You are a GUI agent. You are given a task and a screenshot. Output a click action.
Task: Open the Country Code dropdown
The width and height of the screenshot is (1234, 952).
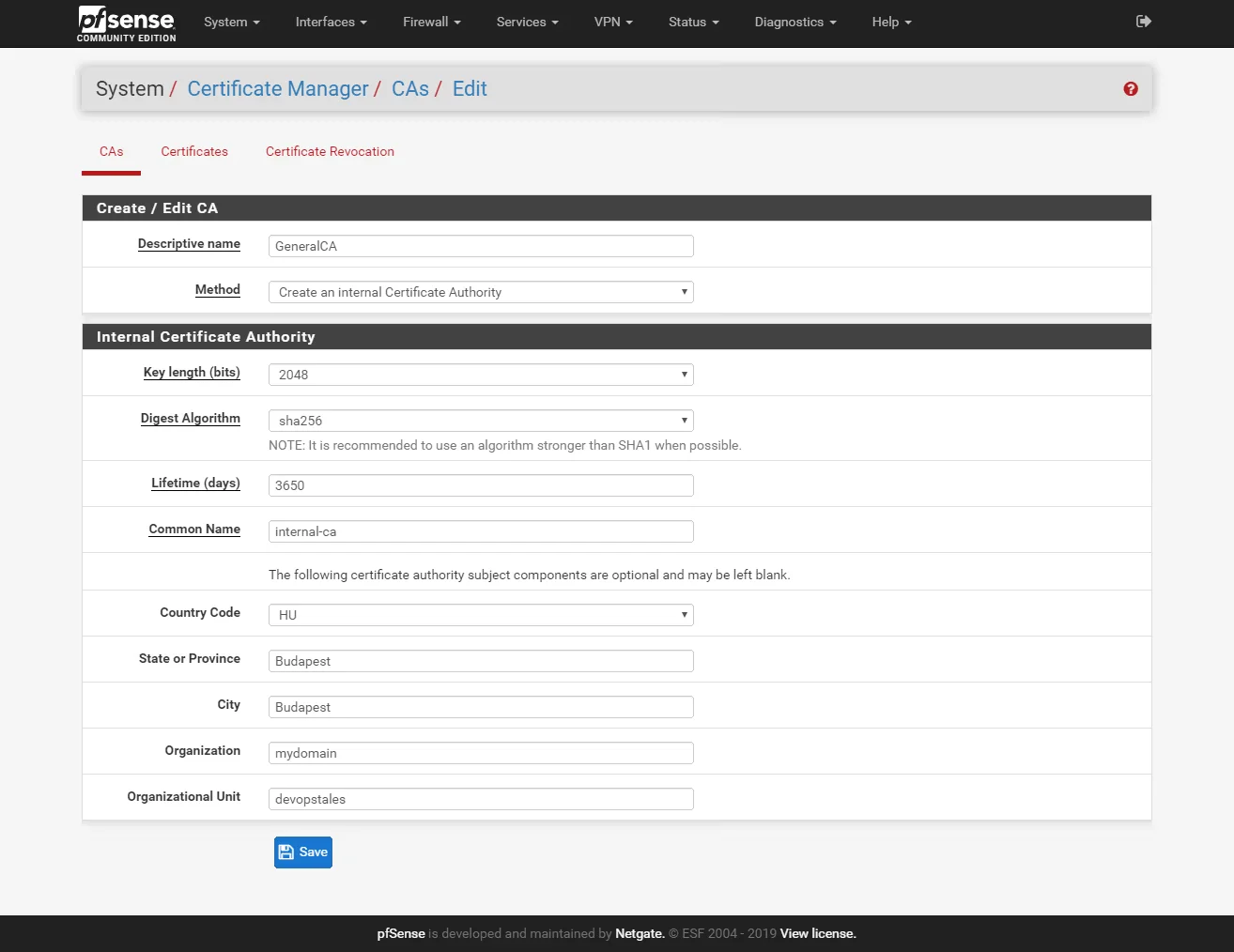tap(480, 614)
